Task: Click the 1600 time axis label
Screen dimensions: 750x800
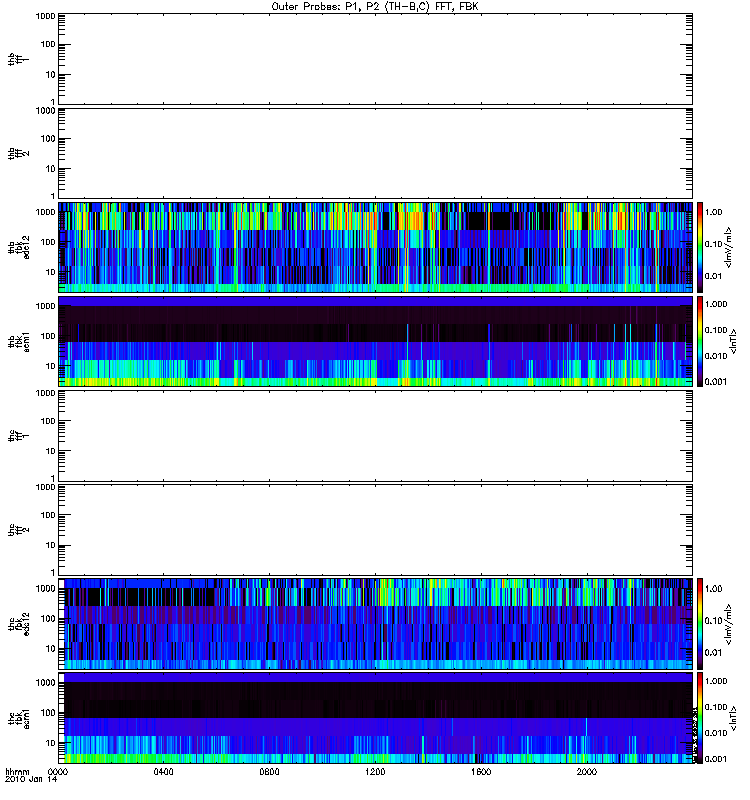Action: pos(481,772)
